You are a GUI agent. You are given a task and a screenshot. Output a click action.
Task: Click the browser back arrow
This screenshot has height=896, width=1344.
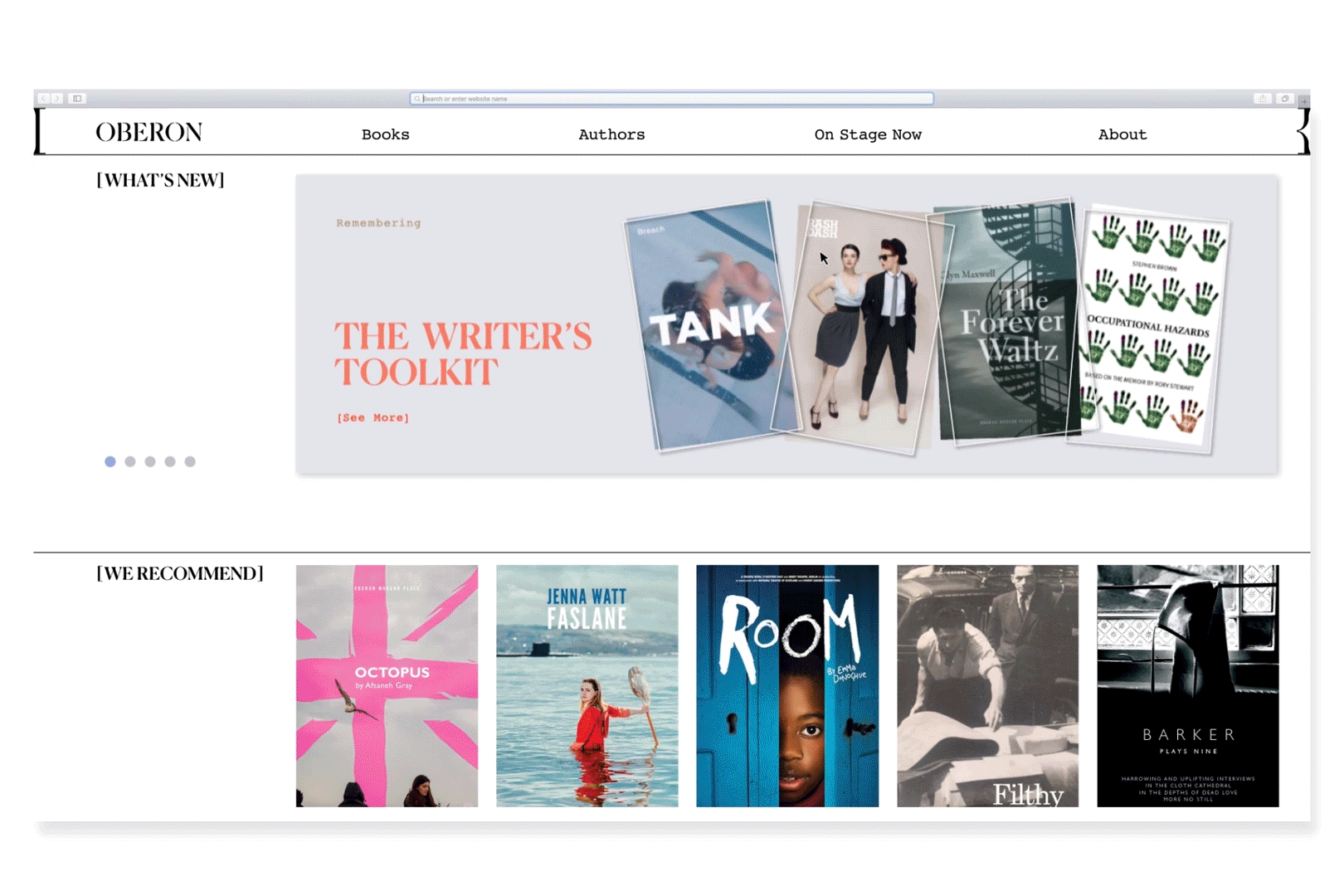click(43, 99)
